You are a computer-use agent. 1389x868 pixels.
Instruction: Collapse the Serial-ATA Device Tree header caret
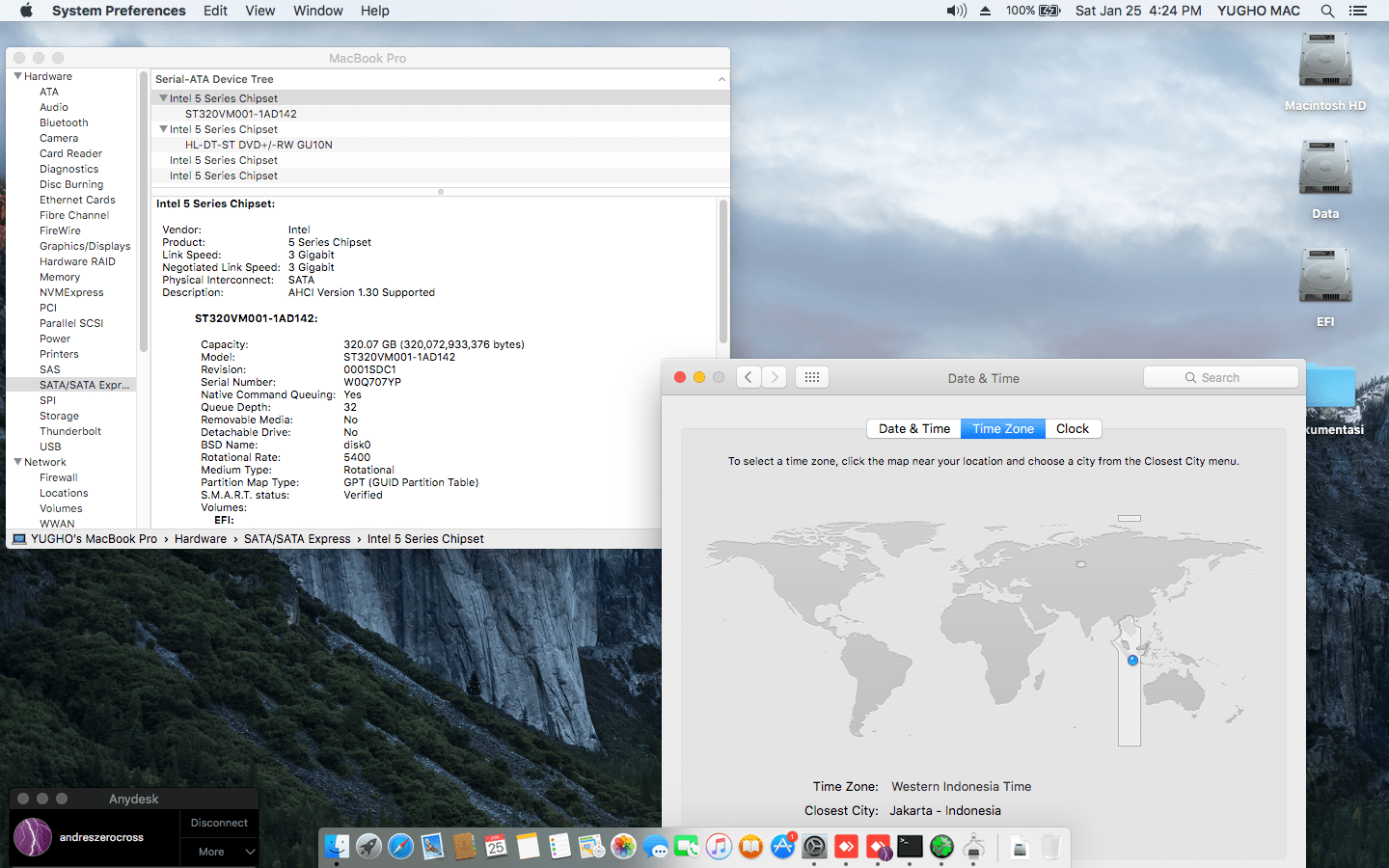click(x=722, y=79)
